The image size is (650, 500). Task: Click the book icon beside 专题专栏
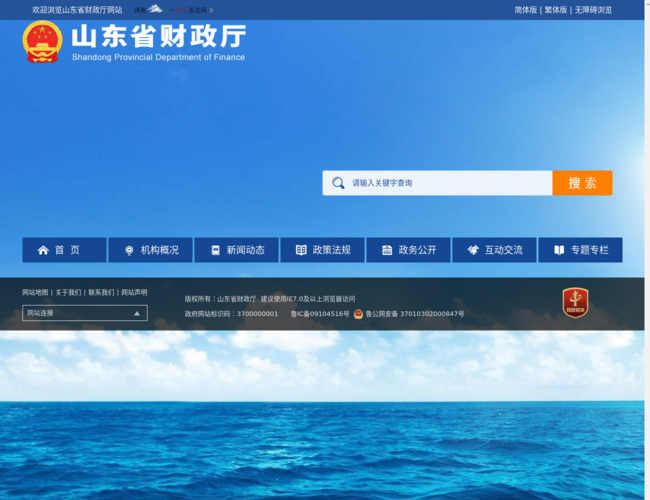click(559, 250)
